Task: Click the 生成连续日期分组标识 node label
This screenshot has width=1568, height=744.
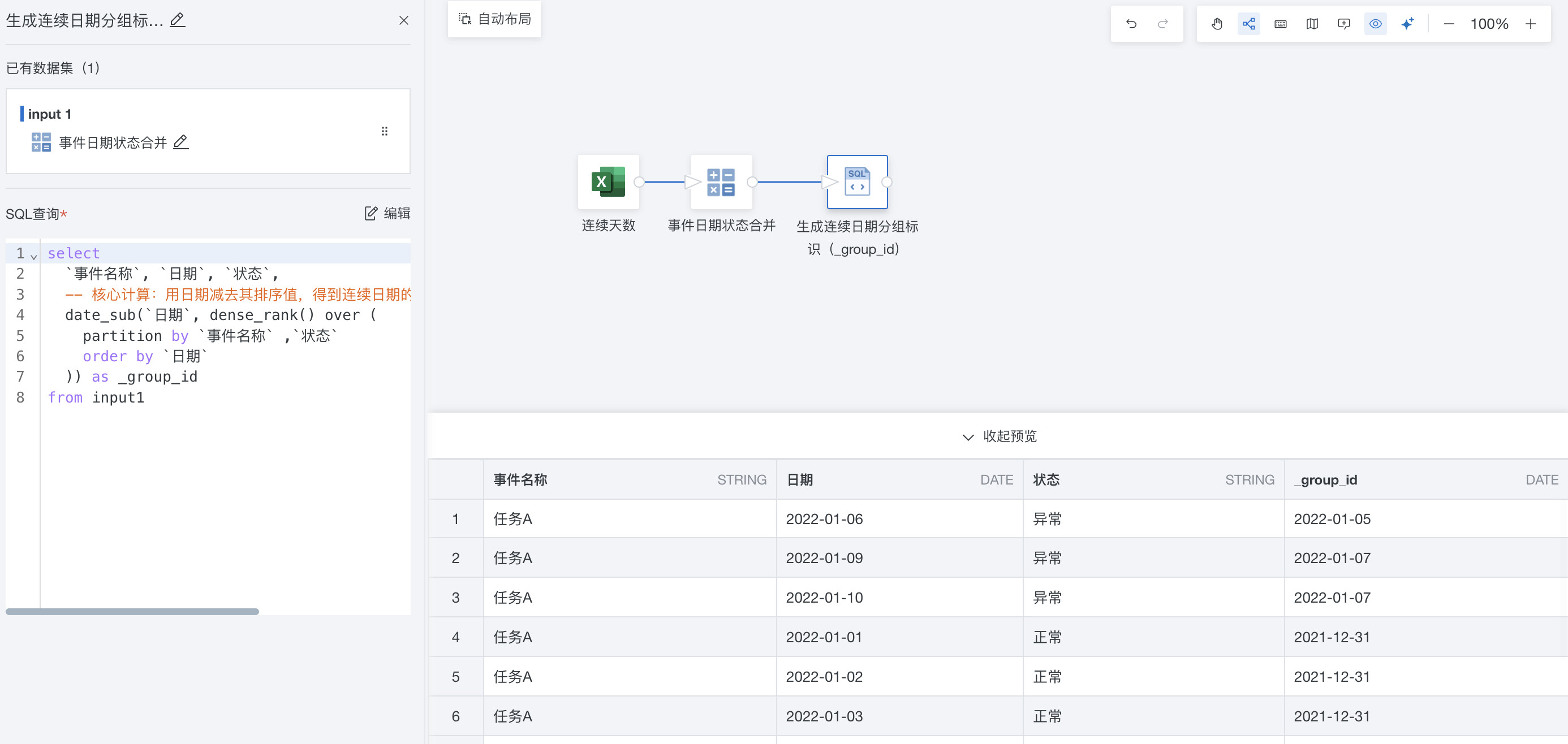Action: coord(857,238)
